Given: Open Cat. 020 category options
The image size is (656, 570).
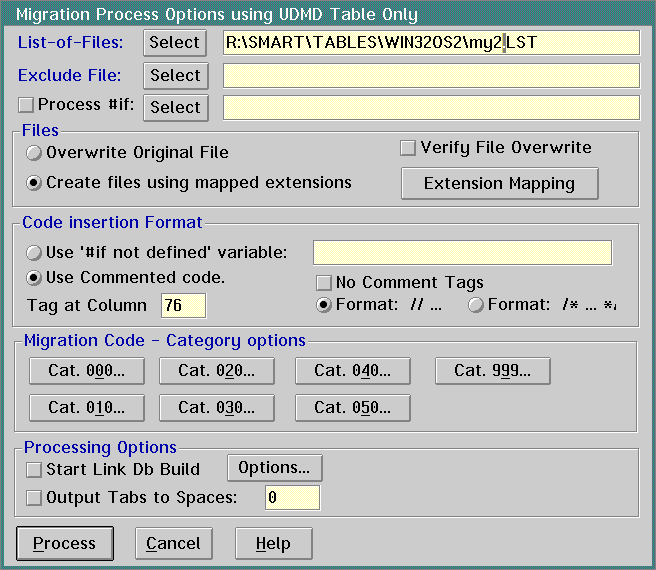Looking at the screenshot, I should pos(217,371).
